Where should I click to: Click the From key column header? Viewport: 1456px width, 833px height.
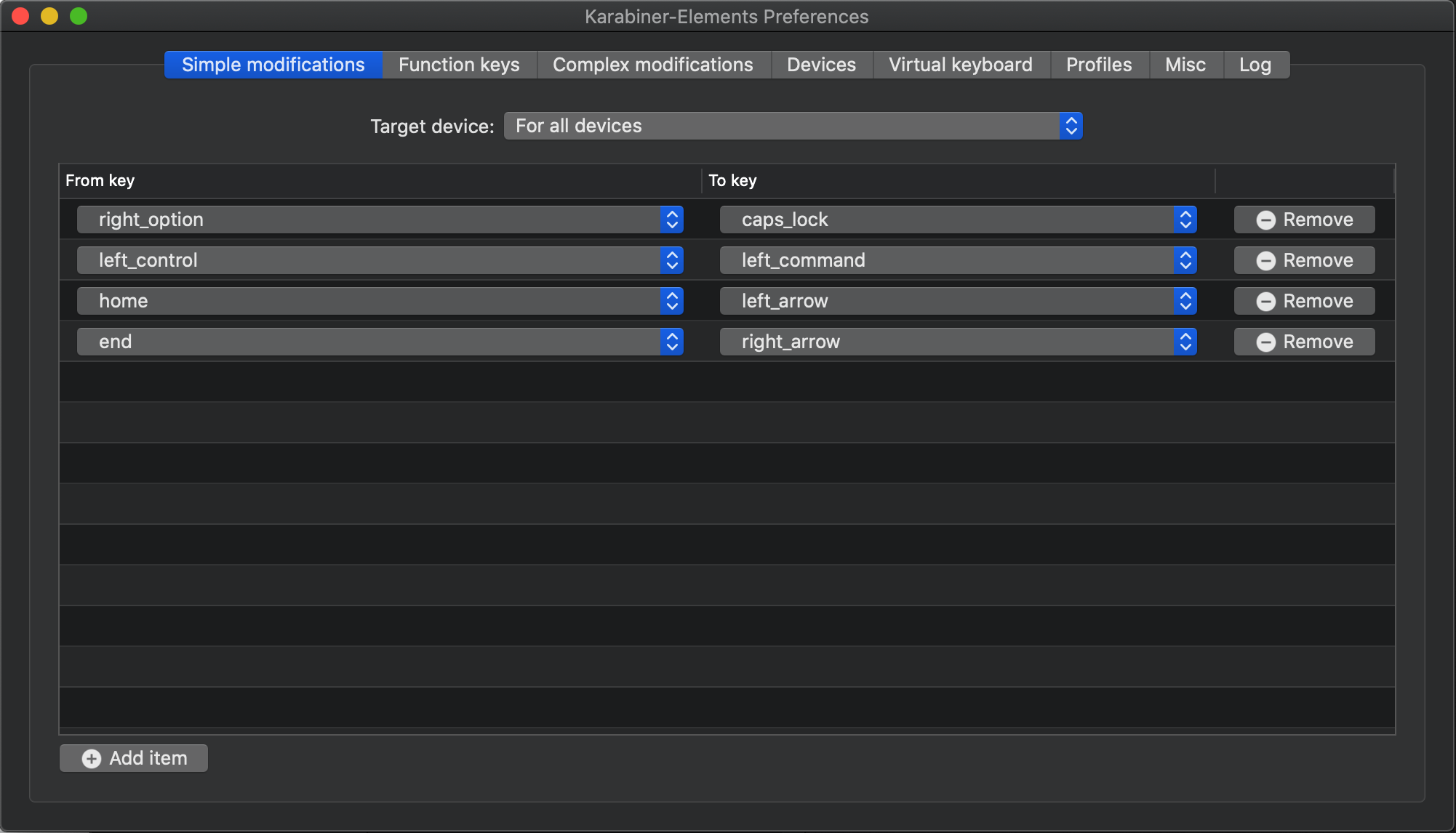click(x=380, y=180)
